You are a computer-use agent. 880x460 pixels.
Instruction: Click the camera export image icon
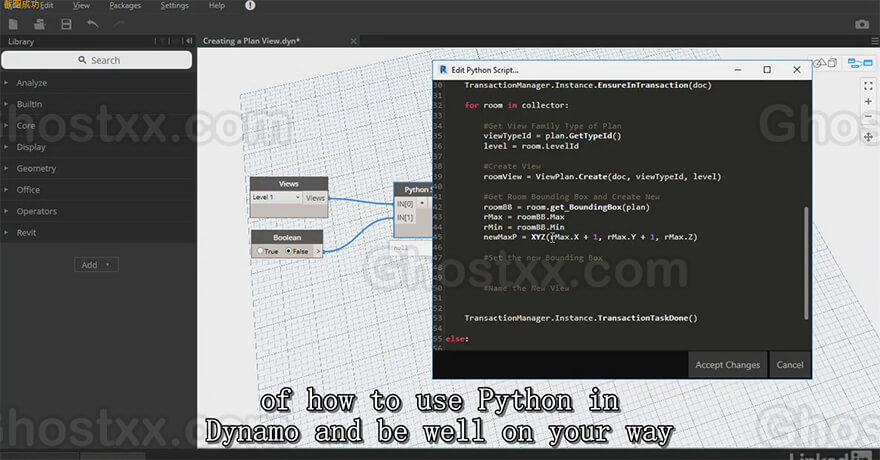tap(862, 24)
